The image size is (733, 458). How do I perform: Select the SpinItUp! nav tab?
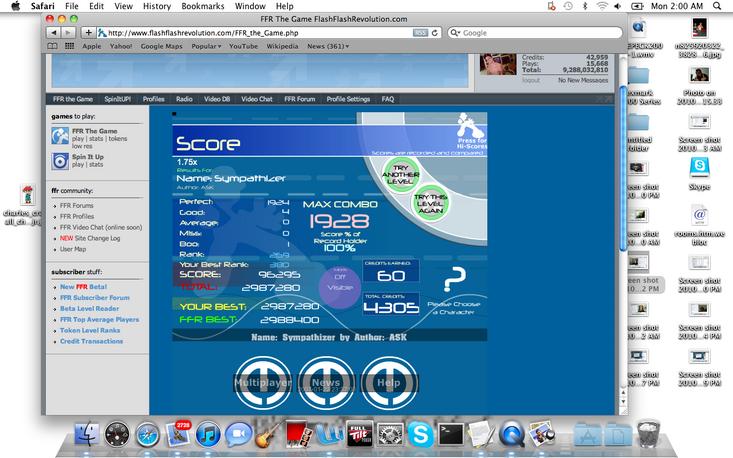118,99
